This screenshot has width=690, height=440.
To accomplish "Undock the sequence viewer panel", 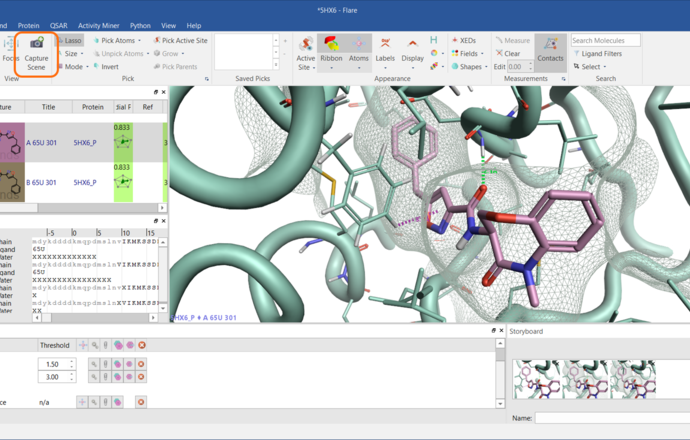I will point(156,221).
